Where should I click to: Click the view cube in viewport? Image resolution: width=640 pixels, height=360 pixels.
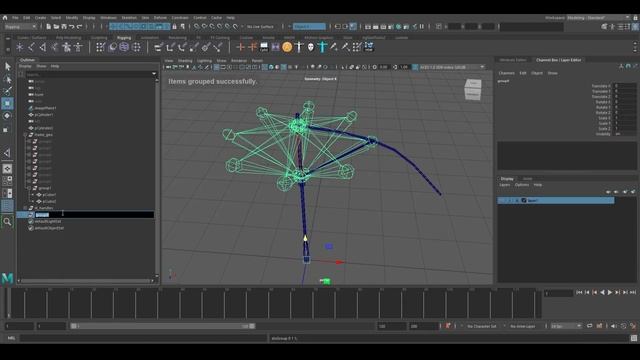pyautogui.click(x=473, y=89)
